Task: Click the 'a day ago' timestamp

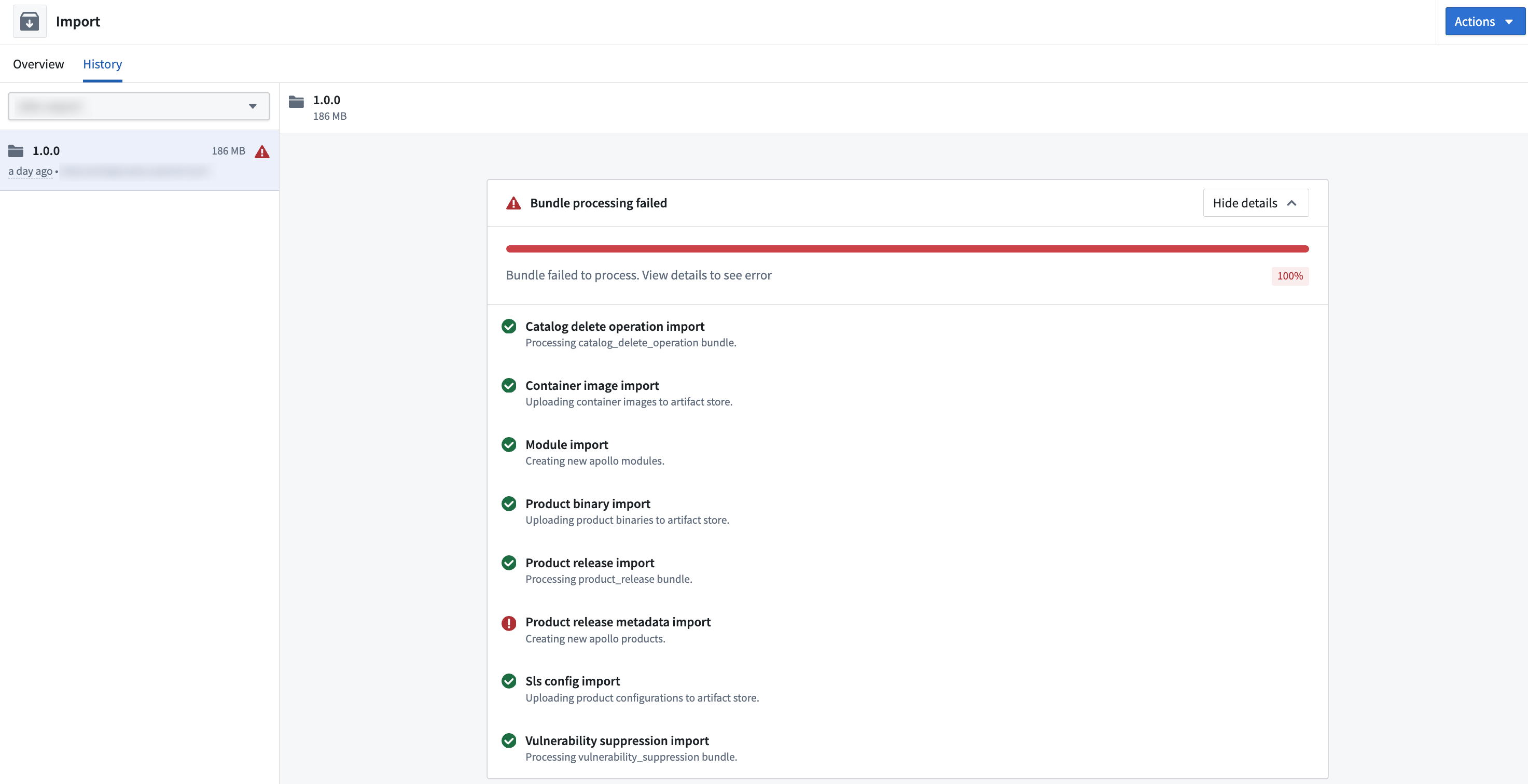Action: pyautogui.click(x=30, y=172)
